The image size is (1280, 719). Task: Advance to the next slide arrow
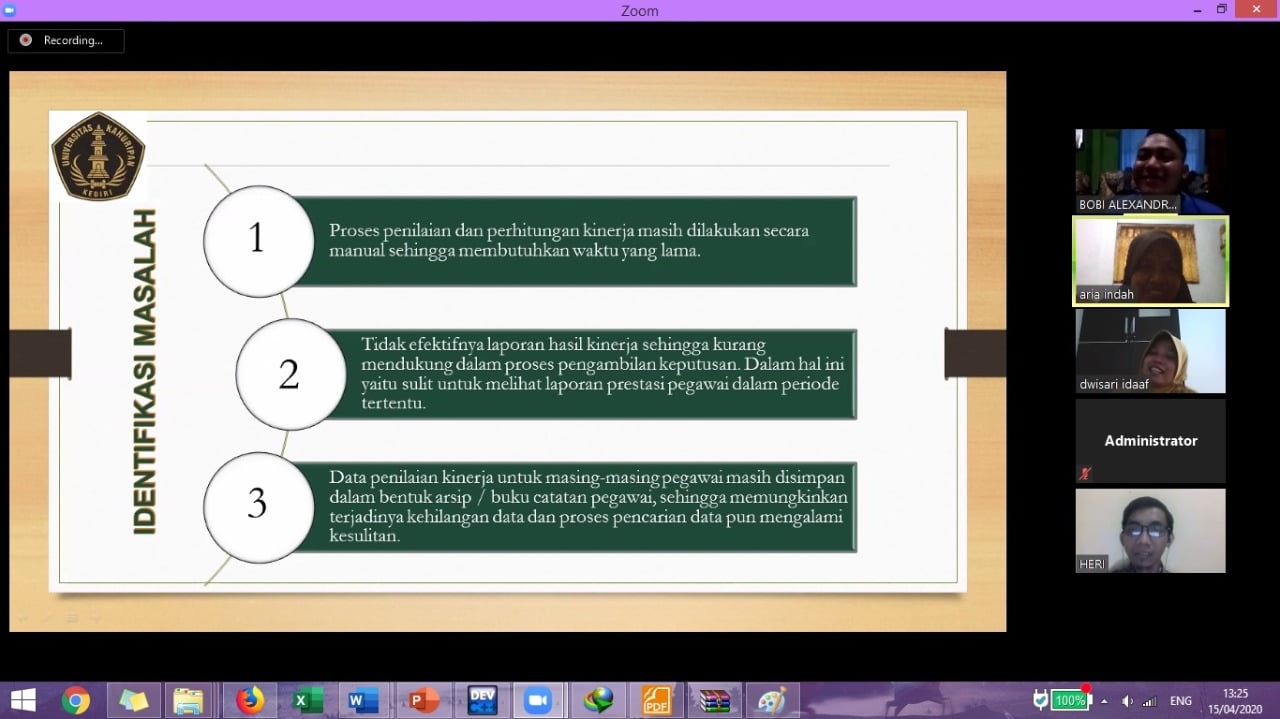975,353
